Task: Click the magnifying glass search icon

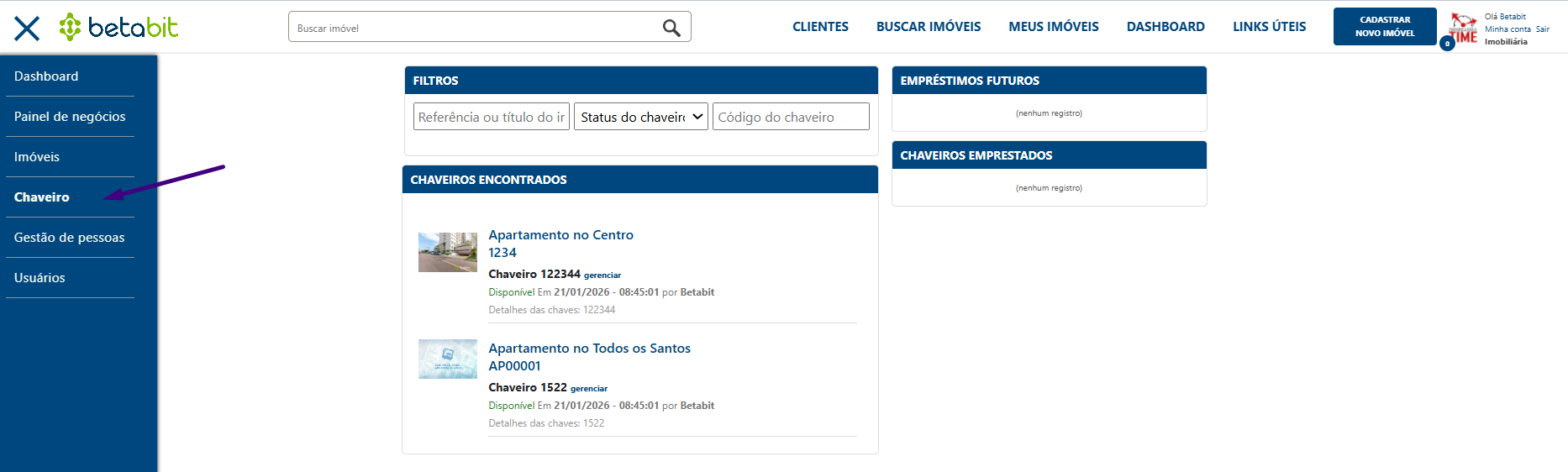Action: (671, 28)
